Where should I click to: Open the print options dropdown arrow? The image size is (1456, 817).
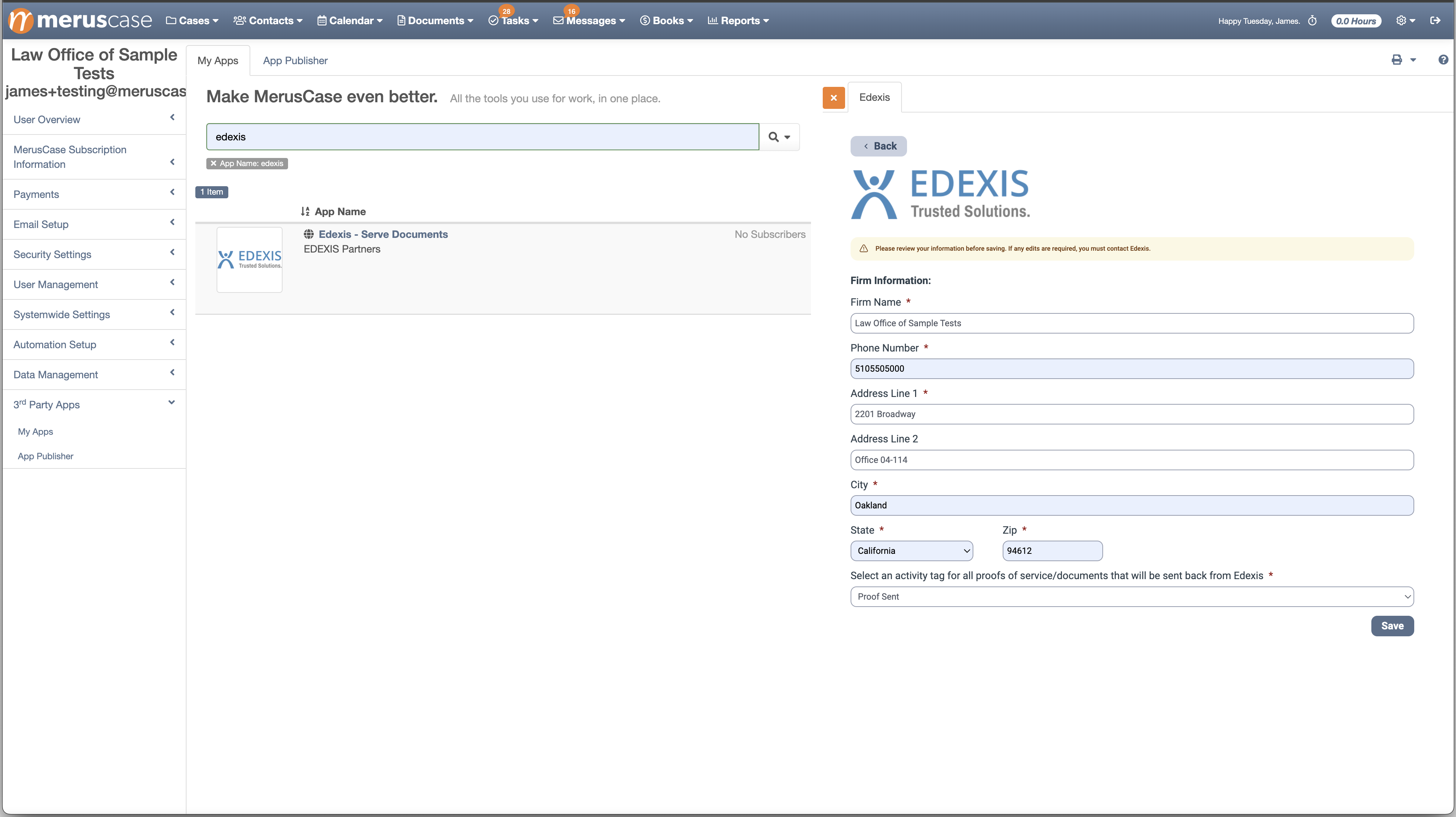pos(1413,60)
